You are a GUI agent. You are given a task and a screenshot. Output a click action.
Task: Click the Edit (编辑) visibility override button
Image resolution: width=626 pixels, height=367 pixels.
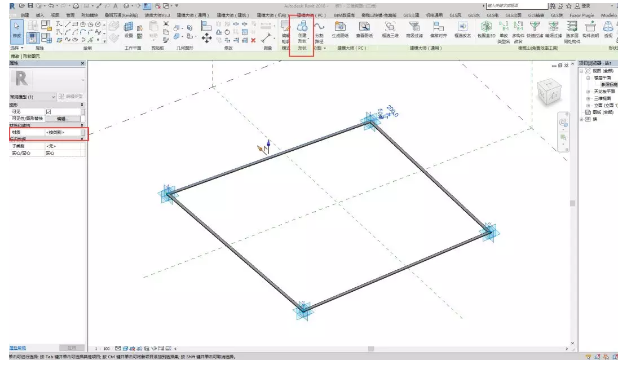(62, 119)
